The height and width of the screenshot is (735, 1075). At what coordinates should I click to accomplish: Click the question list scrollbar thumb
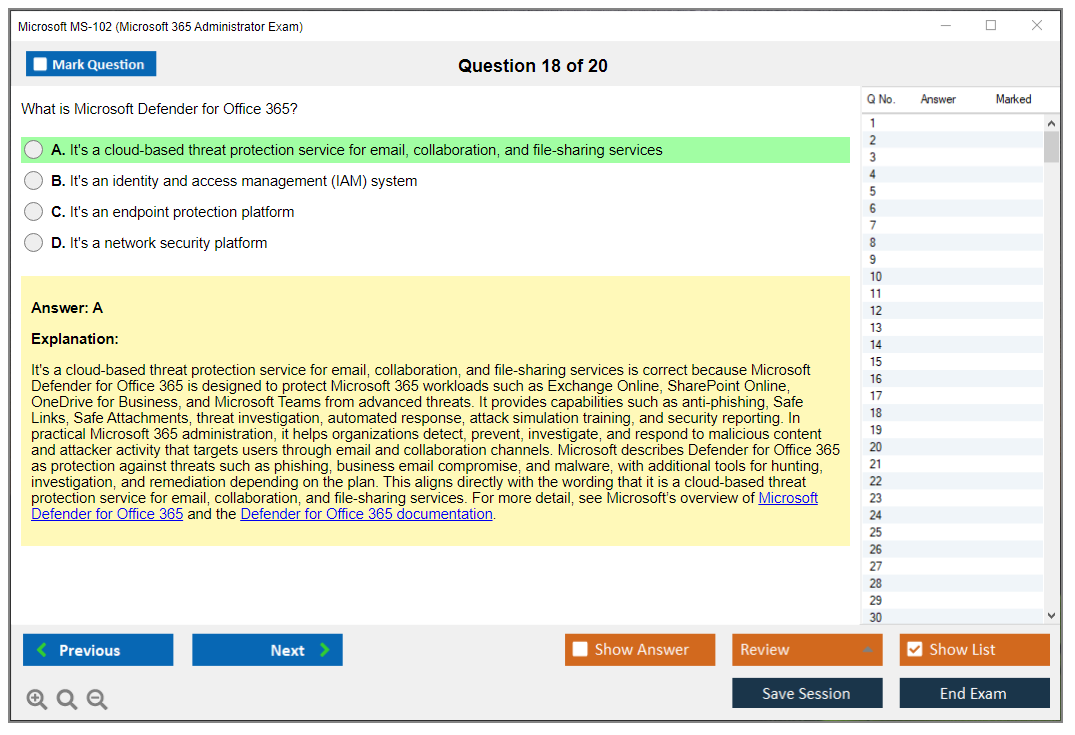pyautogui.click(x=1051, y=146)
